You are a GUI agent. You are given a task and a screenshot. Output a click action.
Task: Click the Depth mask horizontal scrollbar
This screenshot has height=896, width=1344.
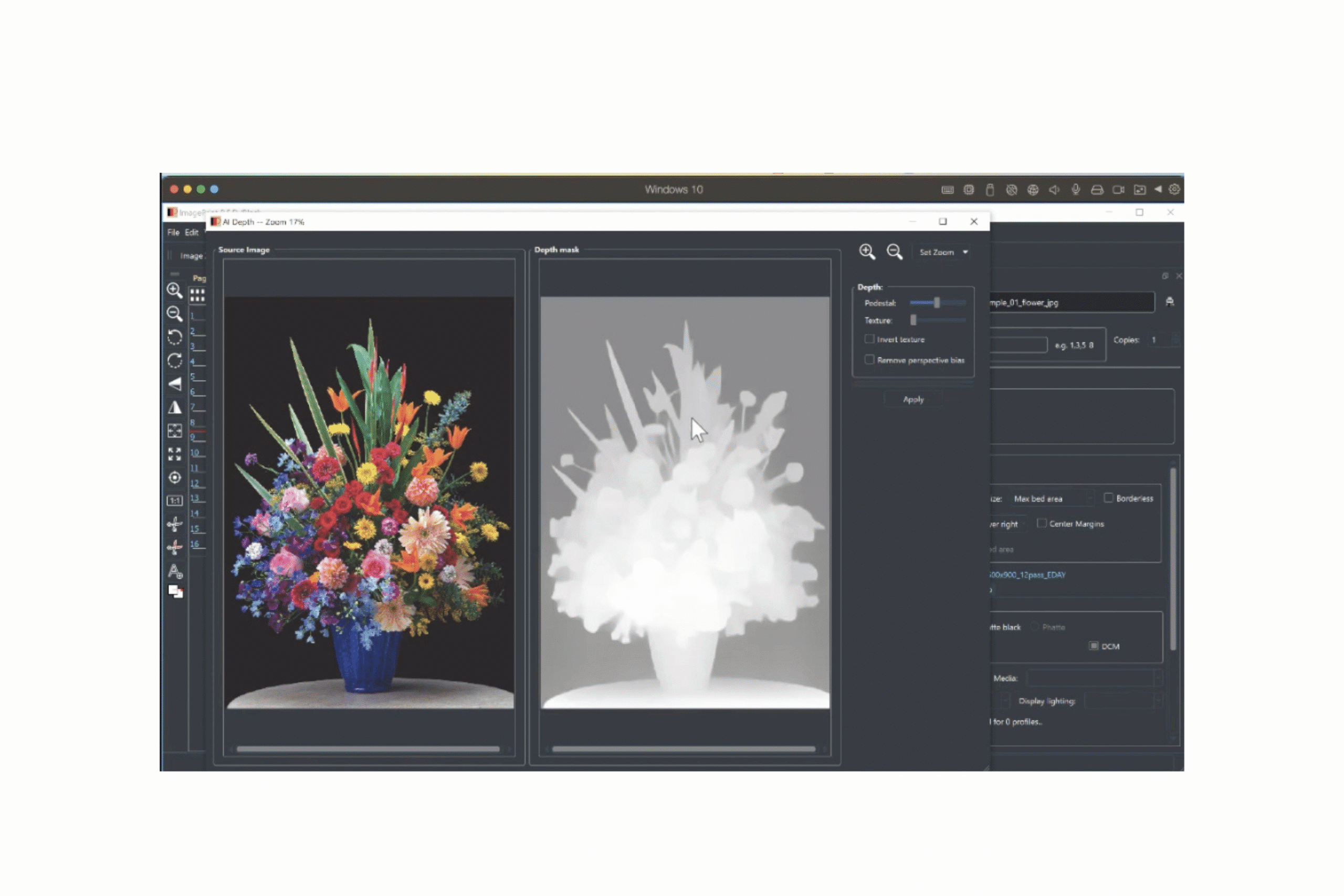pyautogui.click(x=684, y=749)
